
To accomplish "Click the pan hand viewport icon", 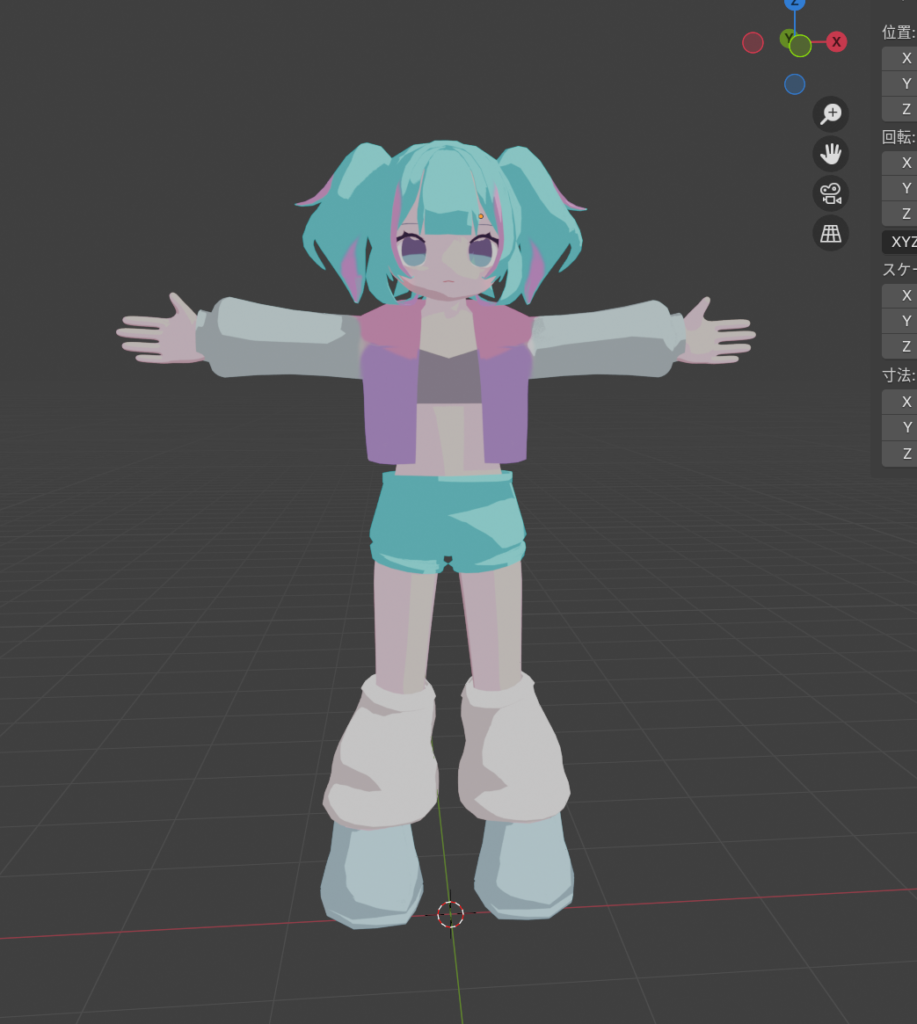I will (830, 154).
